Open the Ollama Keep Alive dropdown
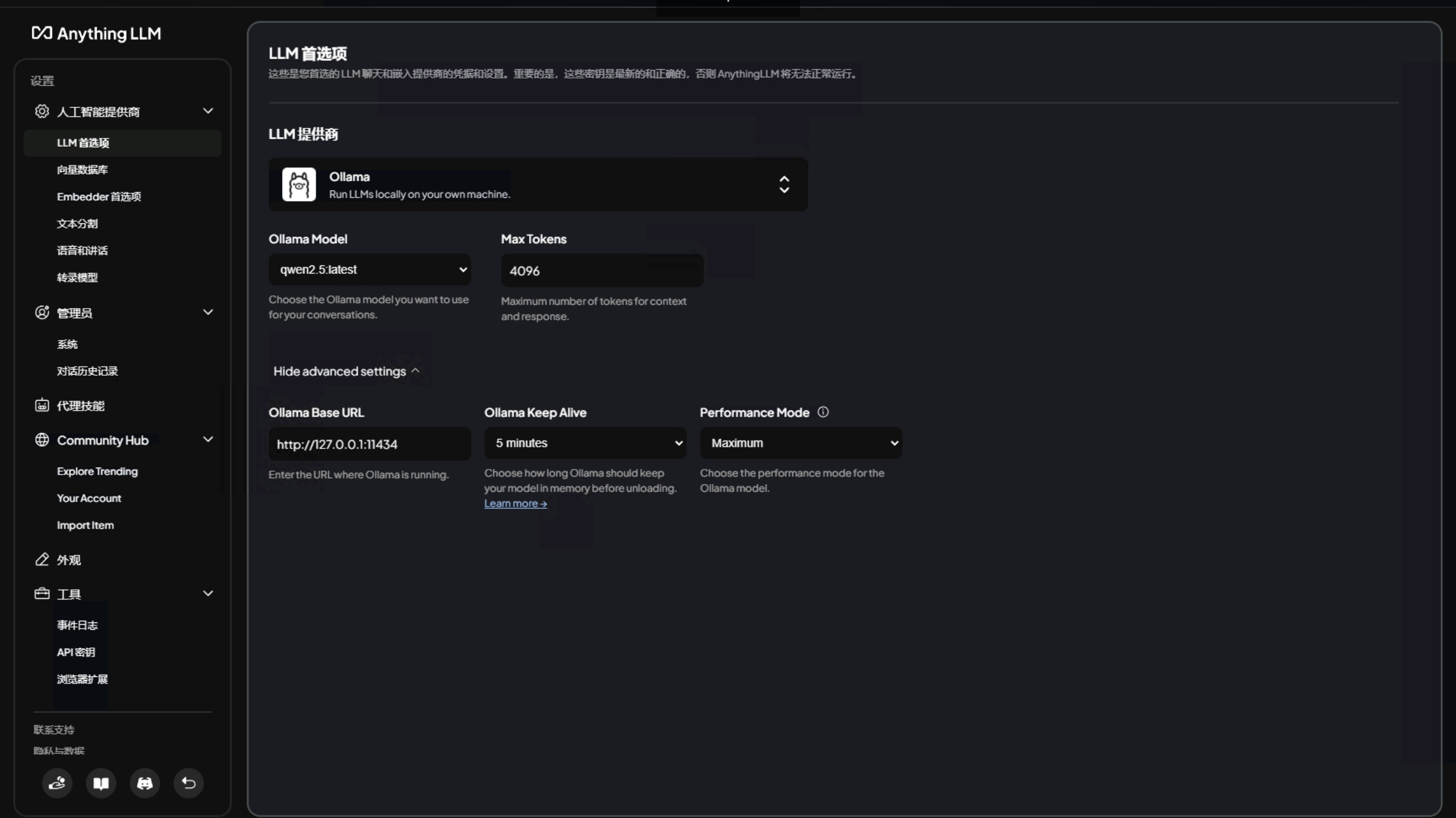Screen dimensions: 1456x818 click(585, 443)
